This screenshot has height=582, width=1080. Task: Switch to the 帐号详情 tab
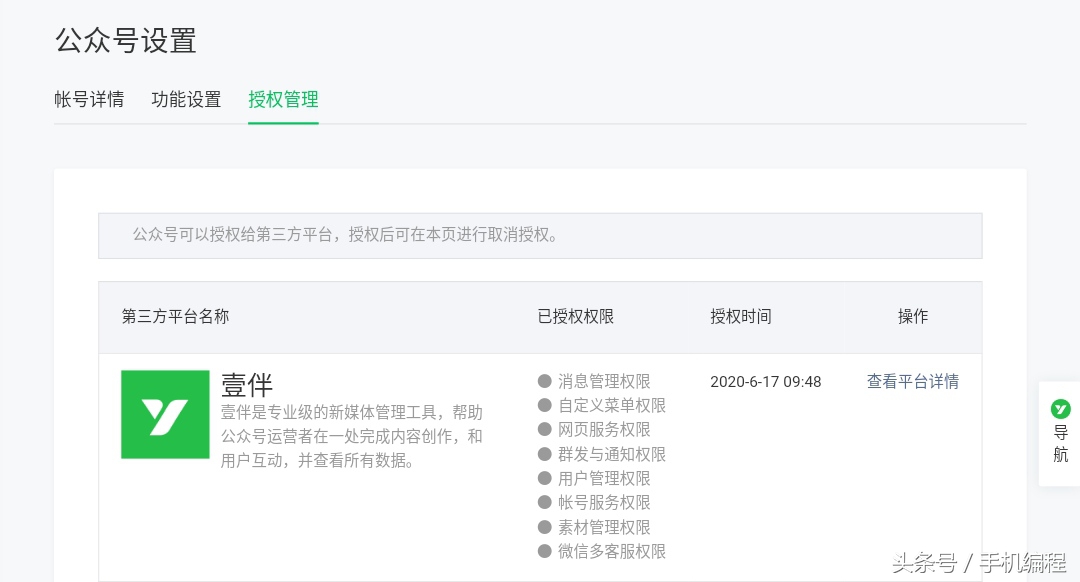coord(89,99)
